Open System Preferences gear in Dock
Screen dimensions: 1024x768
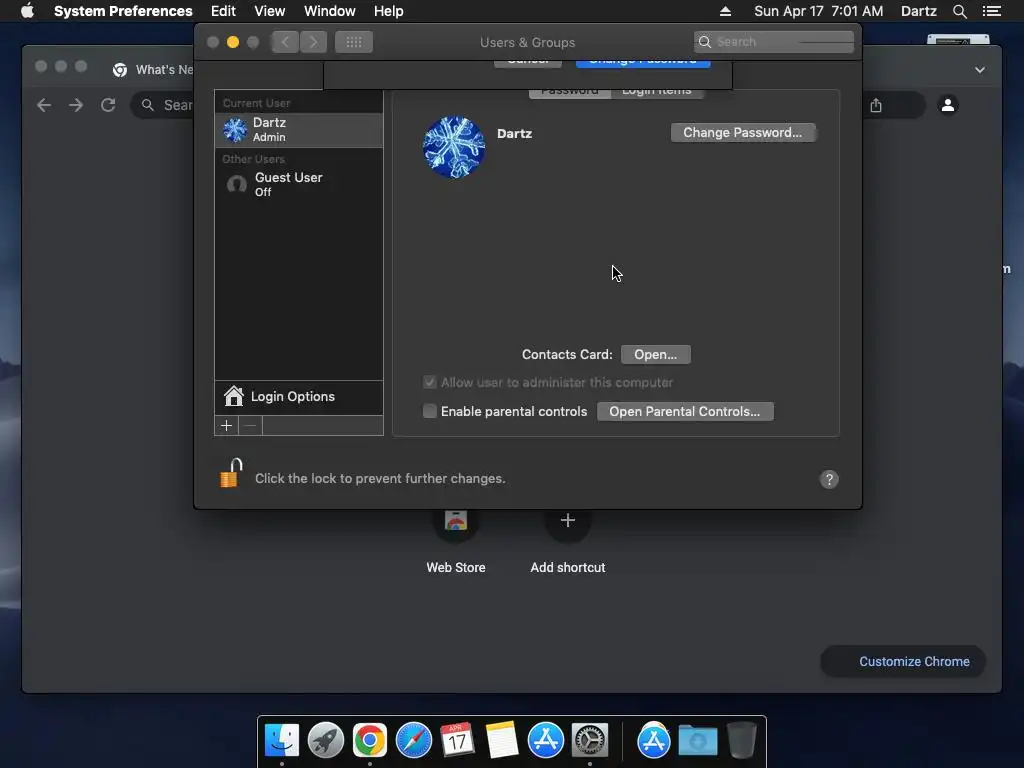pos(590,741)
